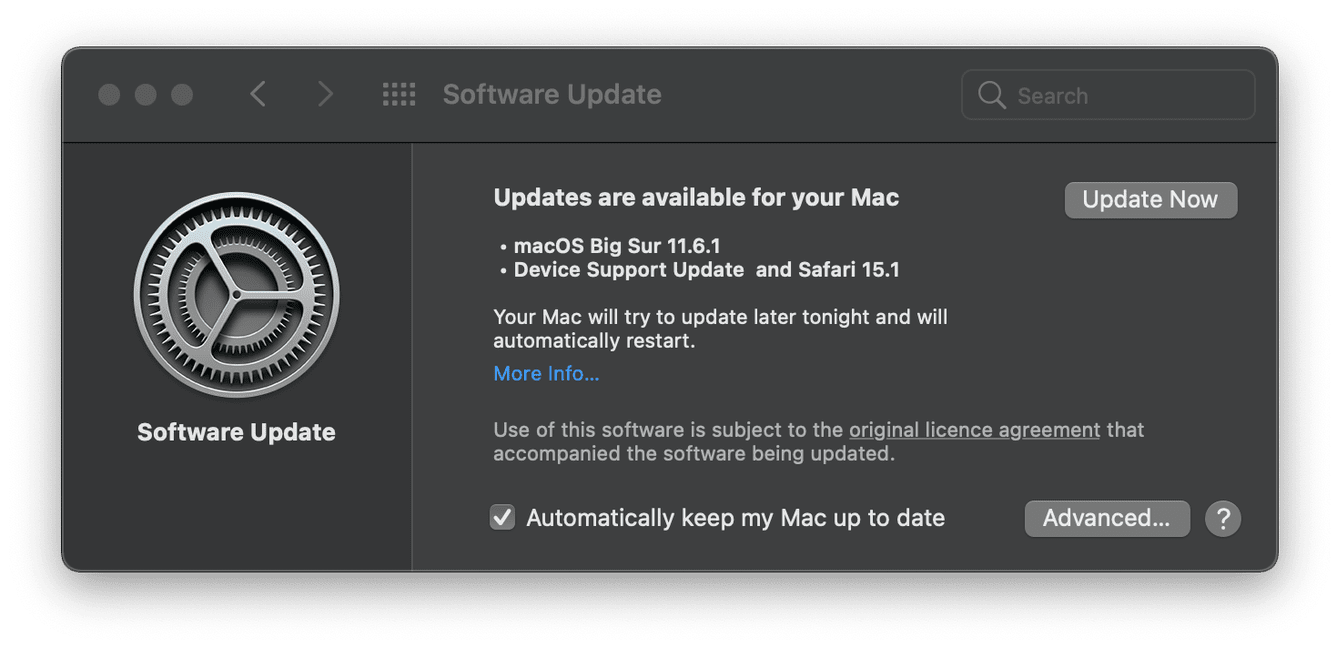
Task: Click the update availability heading text
Action: click(695, 197)
